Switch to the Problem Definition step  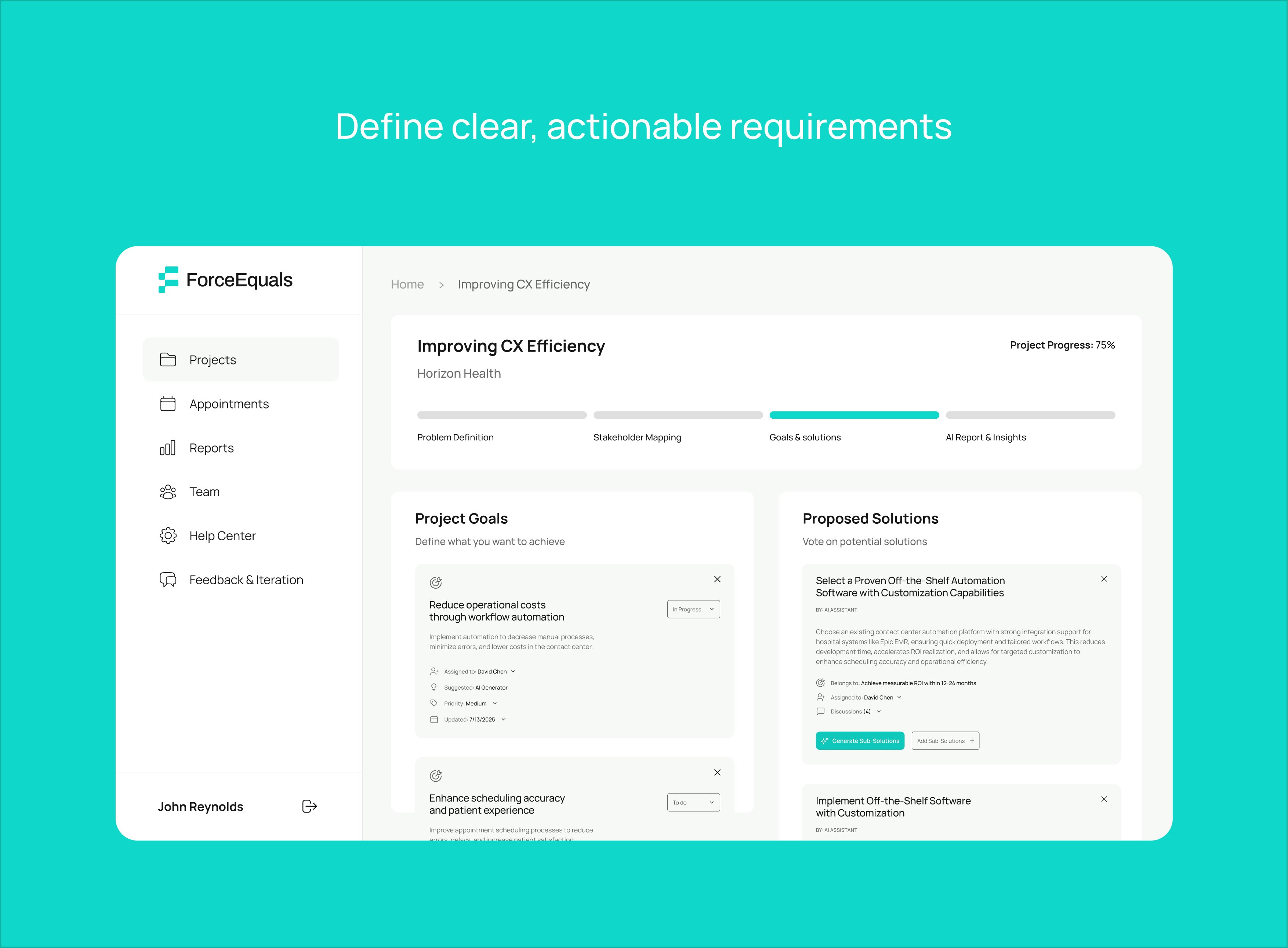pyautogui.click(x=455, y=437)
